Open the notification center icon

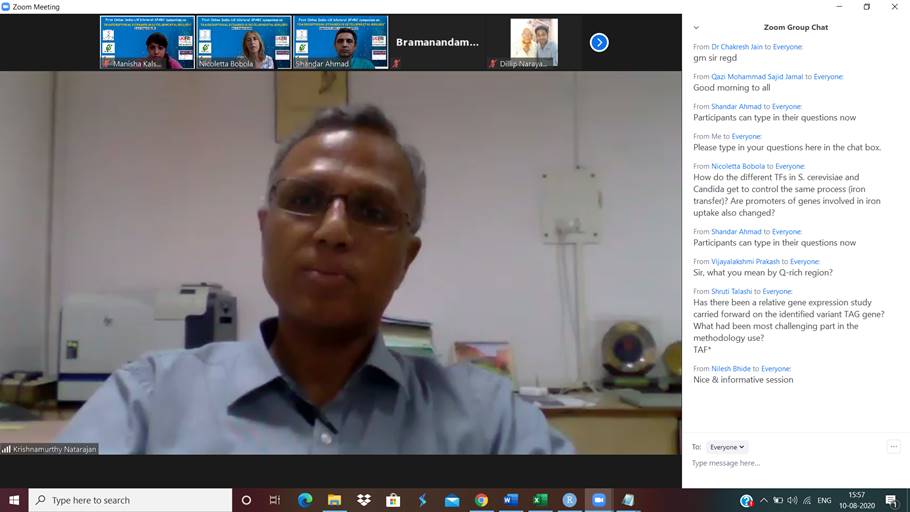(891, 500)
